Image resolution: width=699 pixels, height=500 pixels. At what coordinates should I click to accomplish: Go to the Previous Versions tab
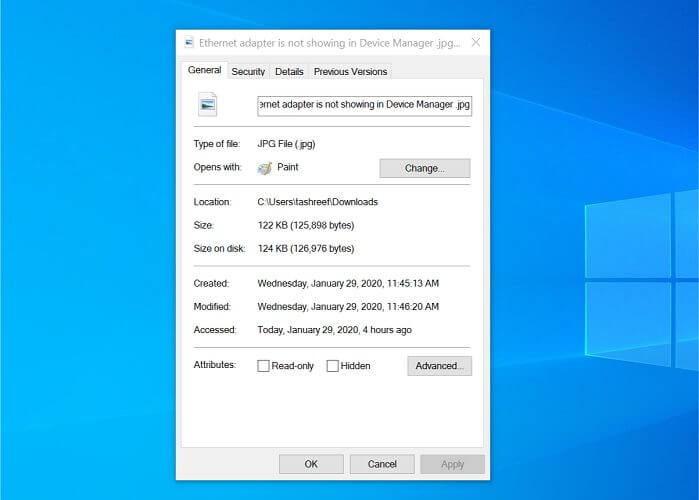pos(350,72)
